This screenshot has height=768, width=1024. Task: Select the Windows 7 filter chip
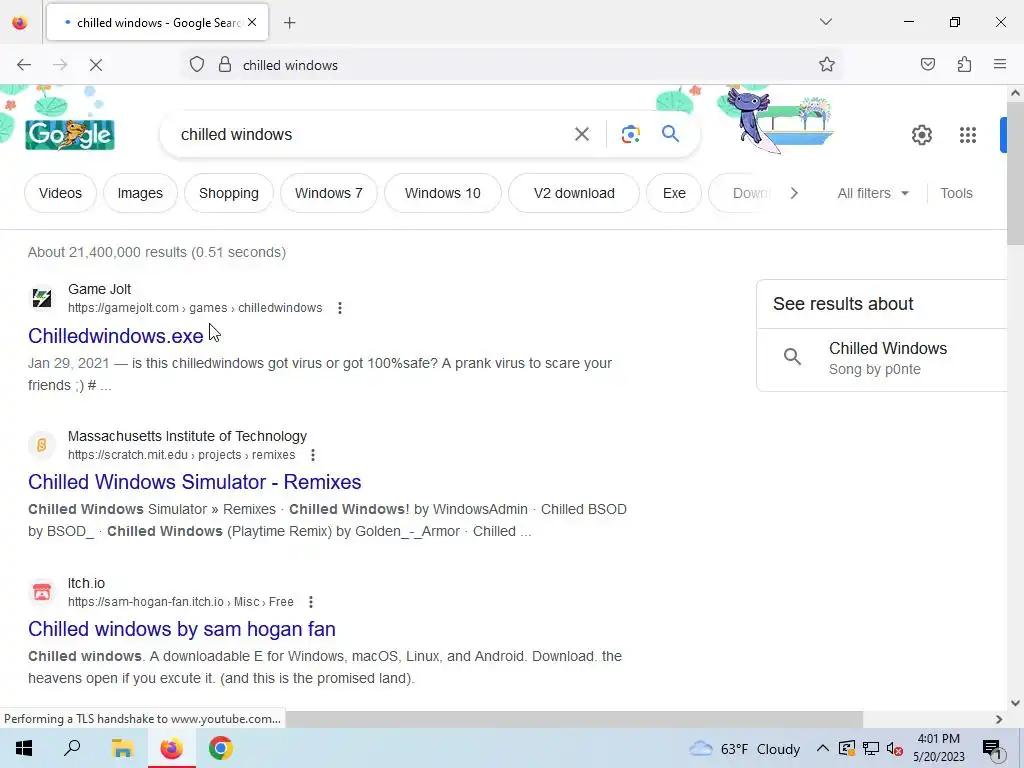point(328,193)
